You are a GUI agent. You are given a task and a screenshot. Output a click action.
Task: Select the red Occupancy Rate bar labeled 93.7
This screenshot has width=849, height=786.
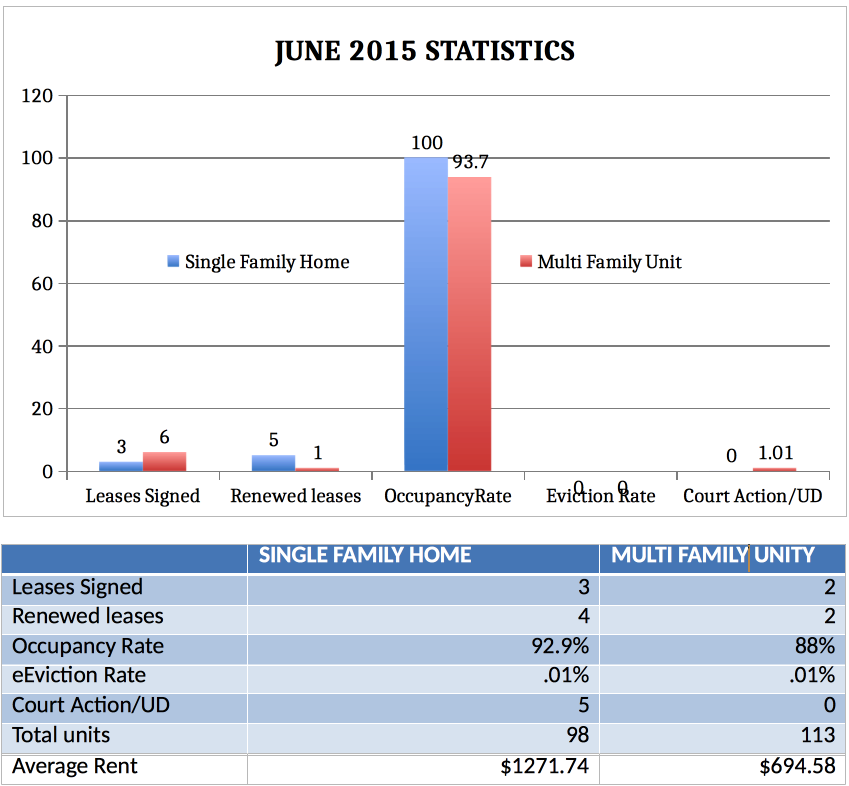point(469,324)
